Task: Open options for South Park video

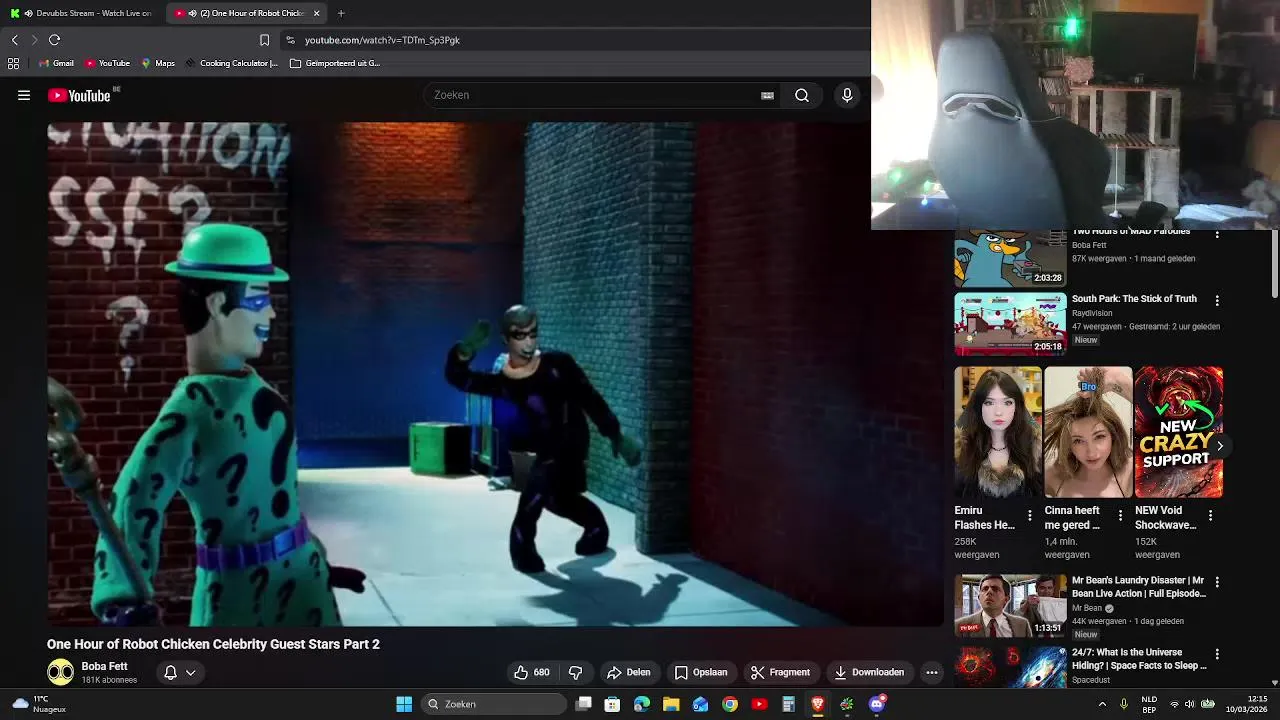Action: pyautogui.click(x=1217, y=300)
